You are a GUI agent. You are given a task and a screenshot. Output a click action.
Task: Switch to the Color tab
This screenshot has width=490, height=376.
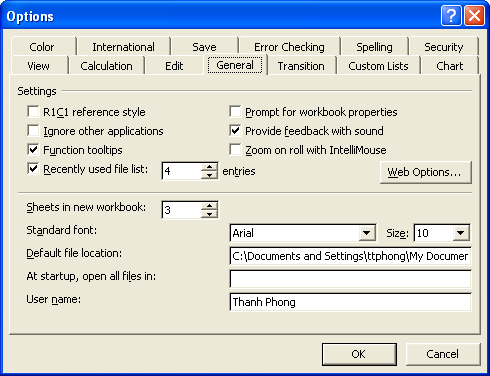pos(42,47)
